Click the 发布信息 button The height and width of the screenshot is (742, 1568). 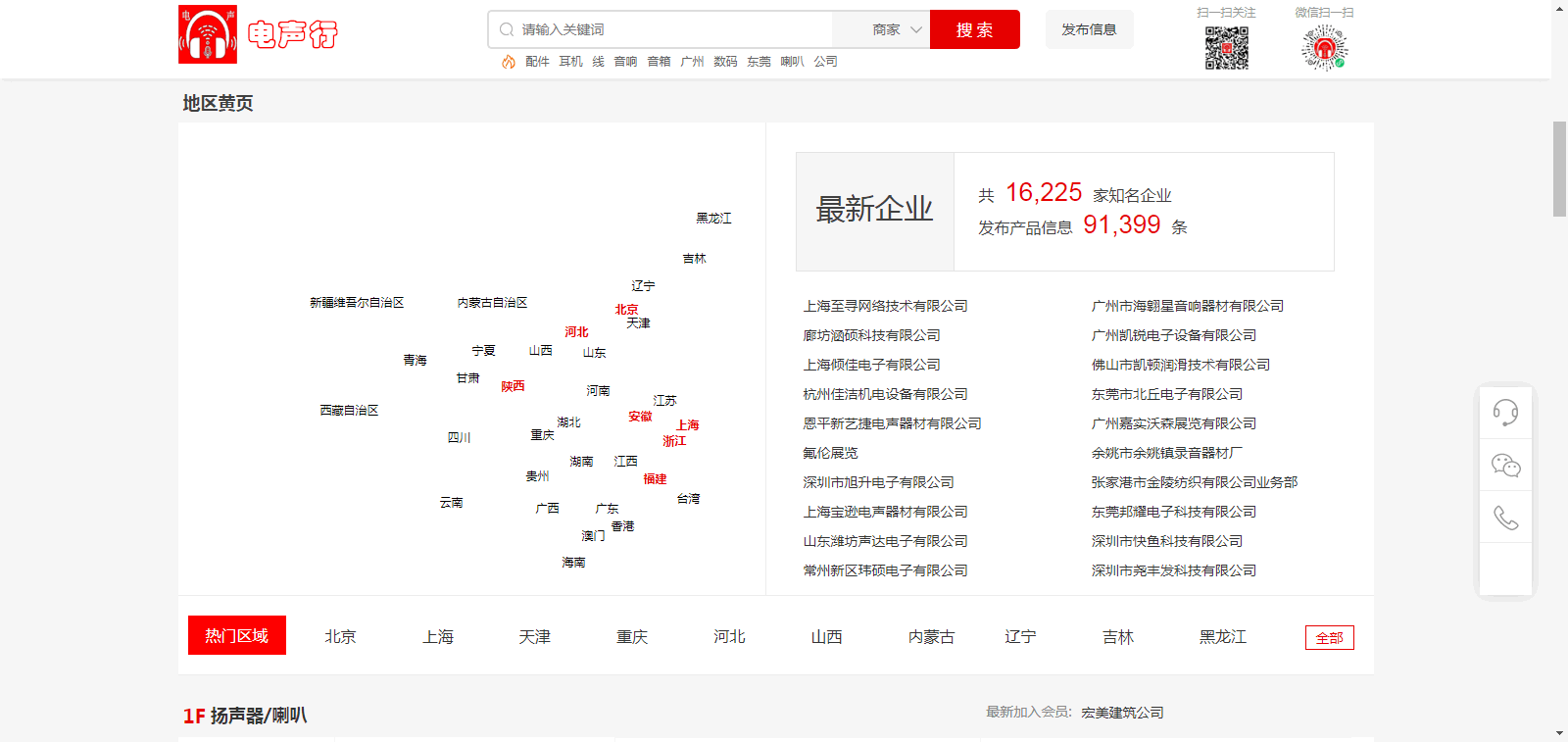1089,29
